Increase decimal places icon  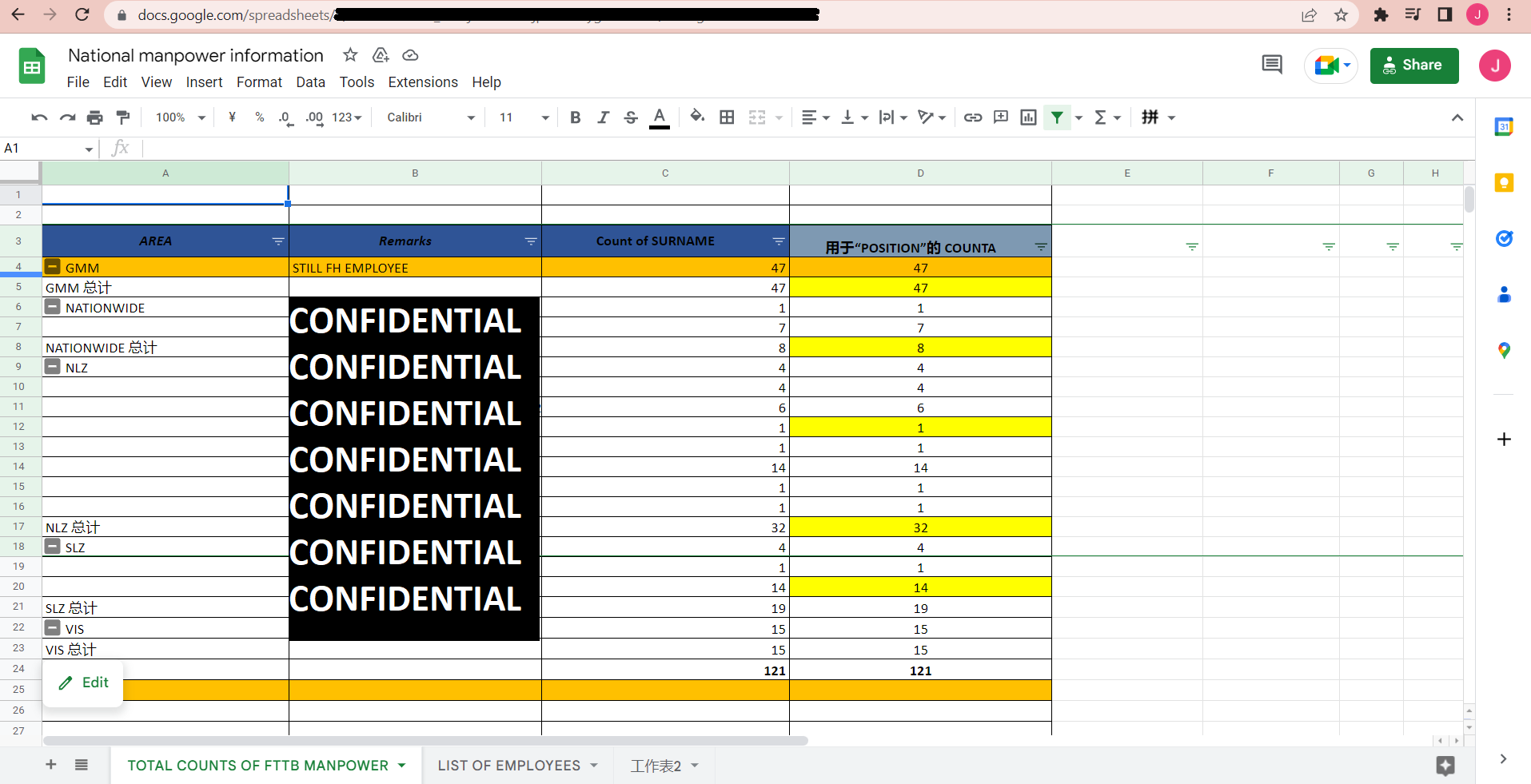pos(314,117)
